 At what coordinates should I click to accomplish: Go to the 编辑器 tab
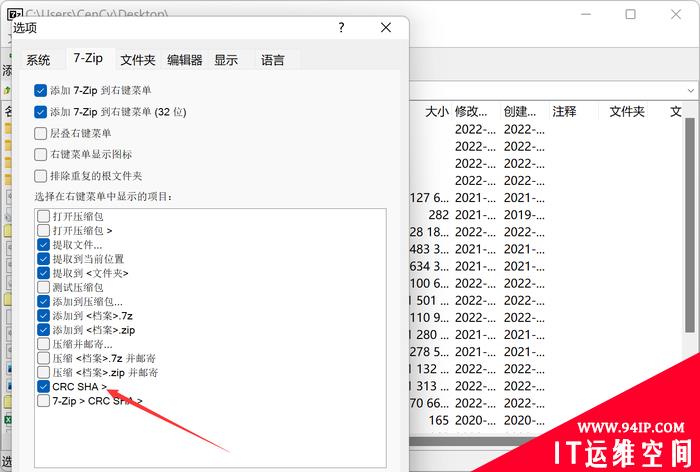tap(184, 60)
